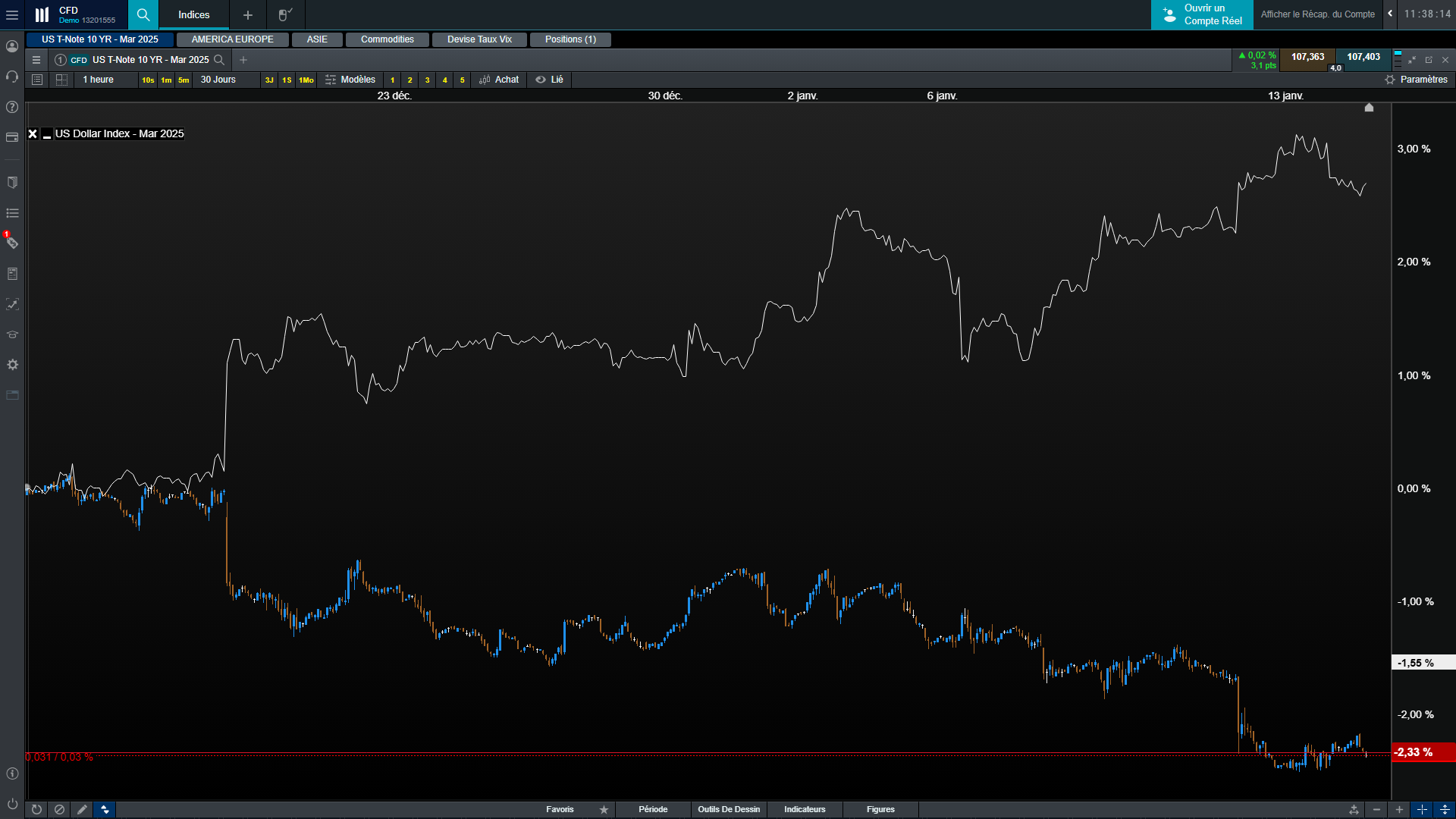Click the power logout icon in sidebar
The width and height of the screenshot is (1456, 819).
(12, 803)
